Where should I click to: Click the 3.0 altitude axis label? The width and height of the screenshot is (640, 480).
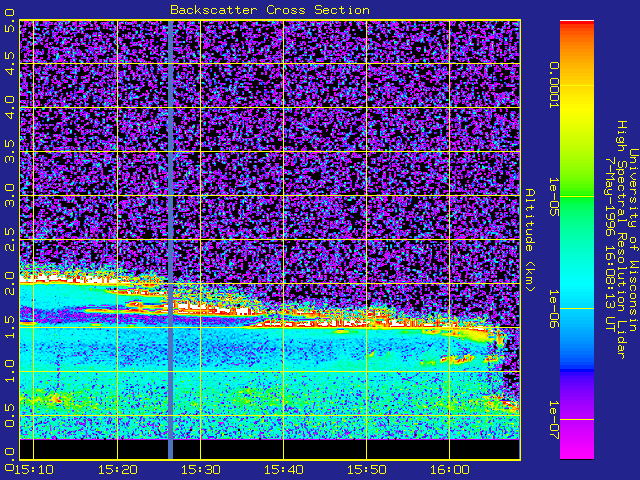pyautogui.click(x=9, y=196)
